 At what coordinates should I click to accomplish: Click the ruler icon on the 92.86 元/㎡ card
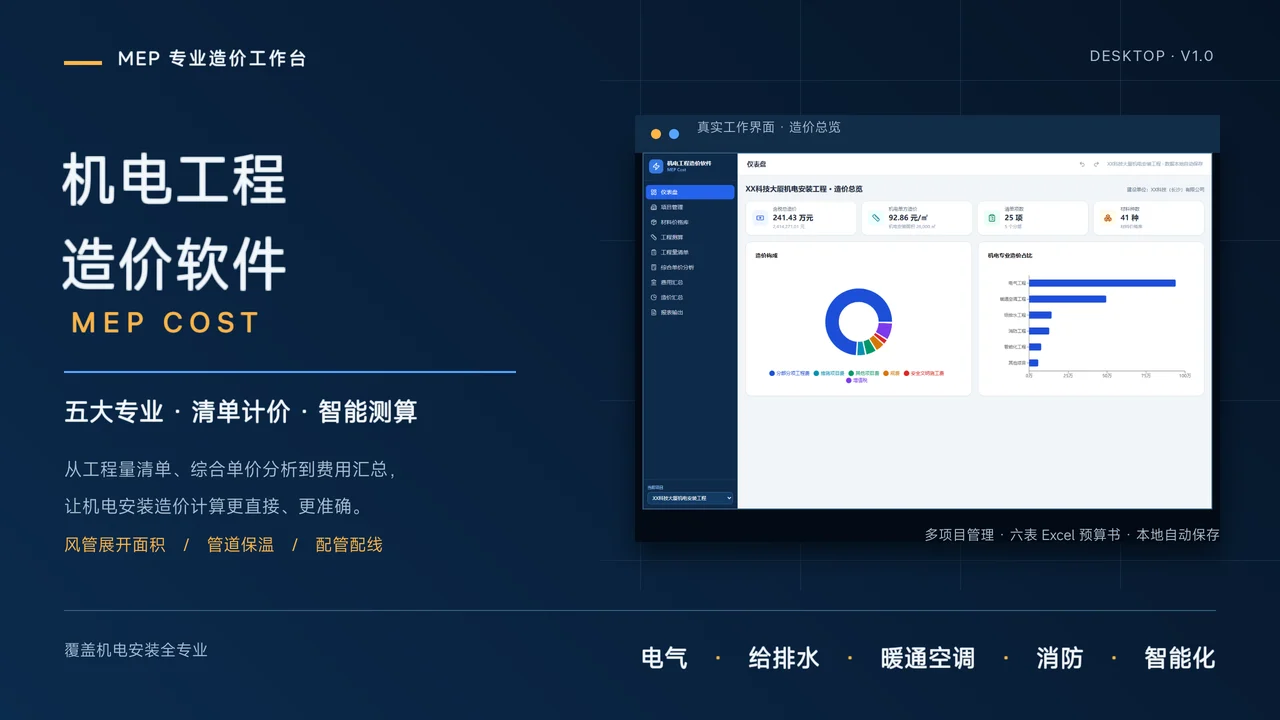(x=876, y=218)
